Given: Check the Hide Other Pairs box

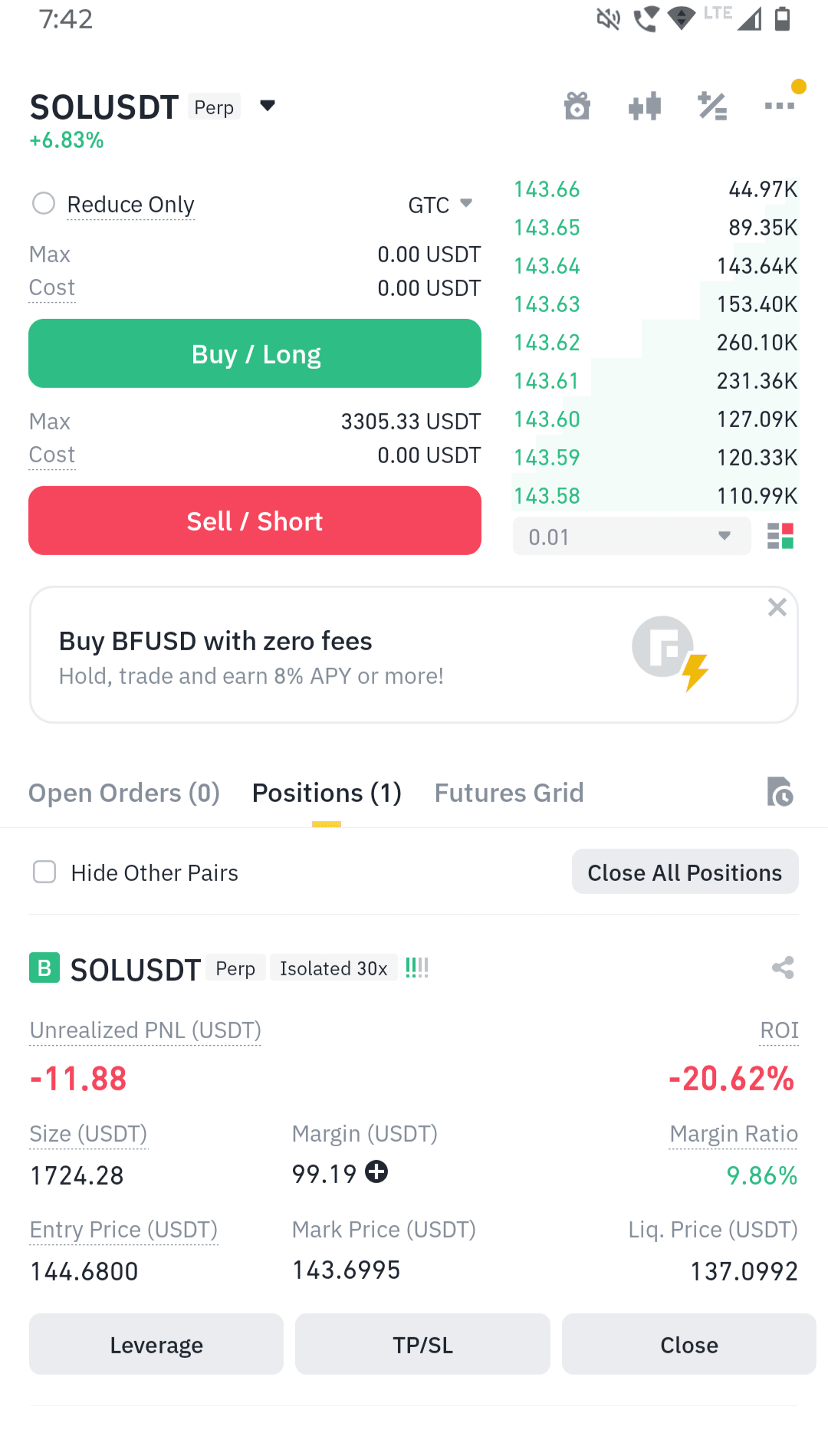Looking at the screenshot, I should pos(44,872).
